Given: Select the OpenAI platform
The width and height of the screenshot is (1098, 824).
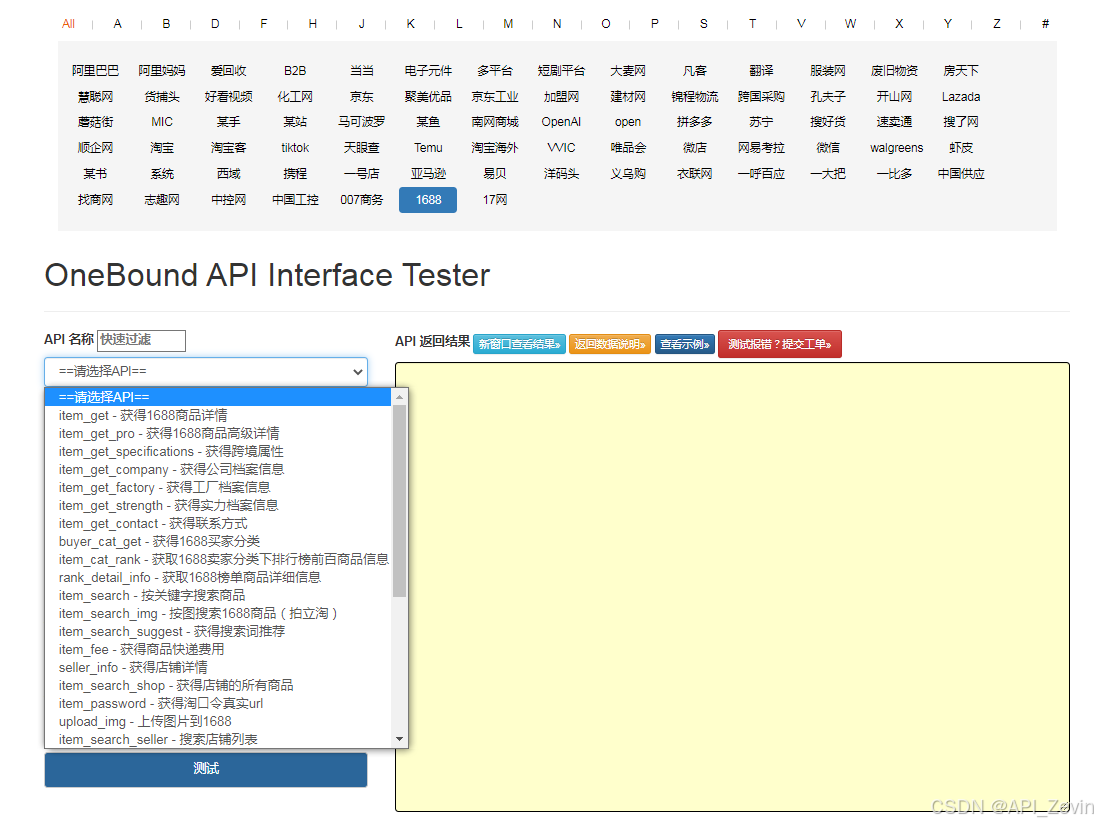Looking at the screenshot, I should pos(561,122).
